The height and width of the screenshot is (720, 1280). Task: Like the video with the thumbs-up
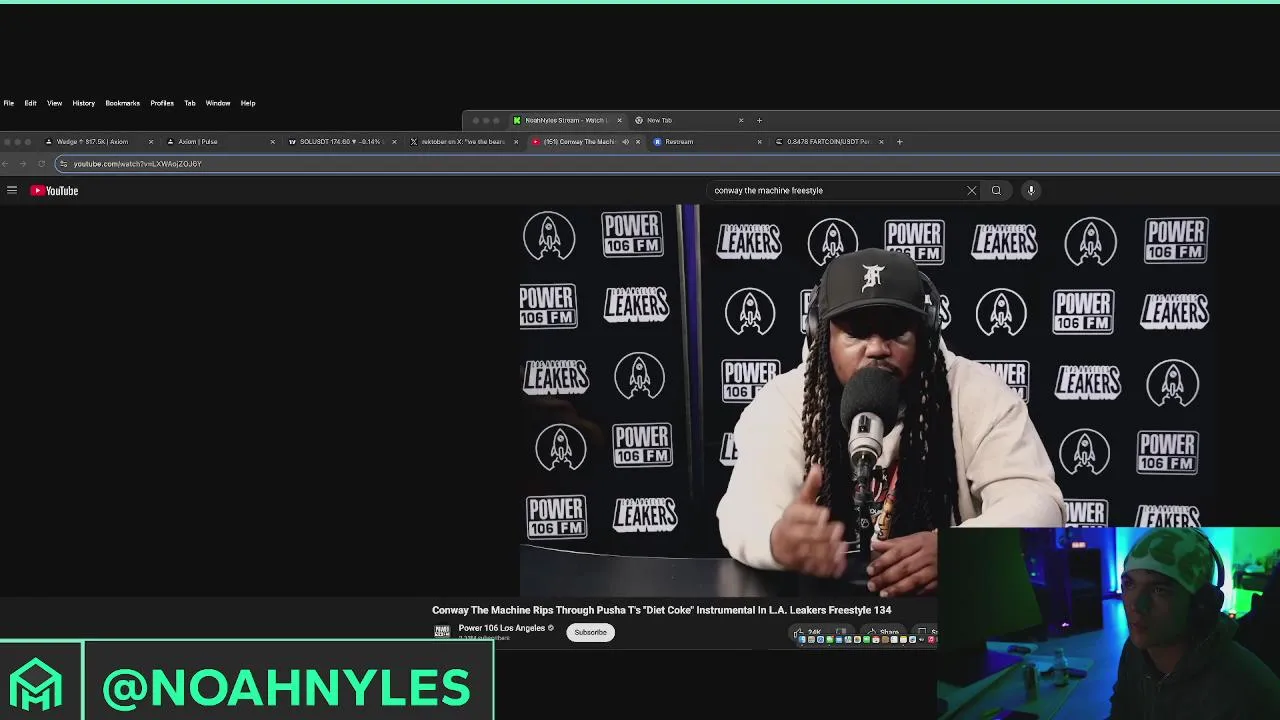point(808,632)
